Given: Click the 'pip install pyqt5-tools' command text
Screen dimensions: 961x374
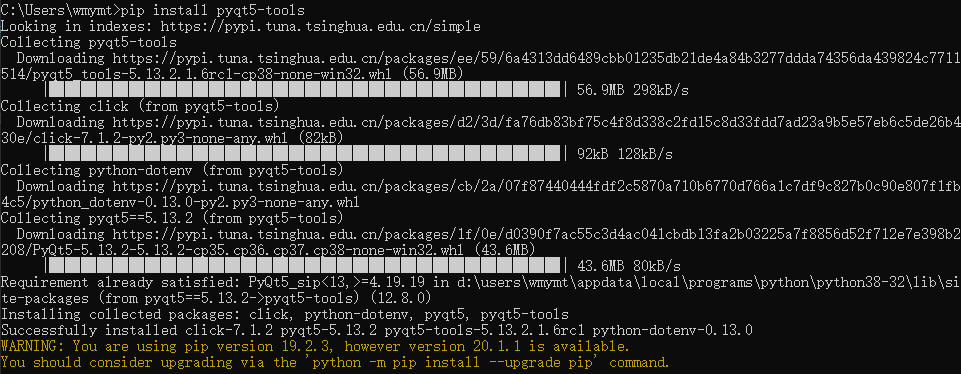Looking at the screenshot, I should (210, 10).
